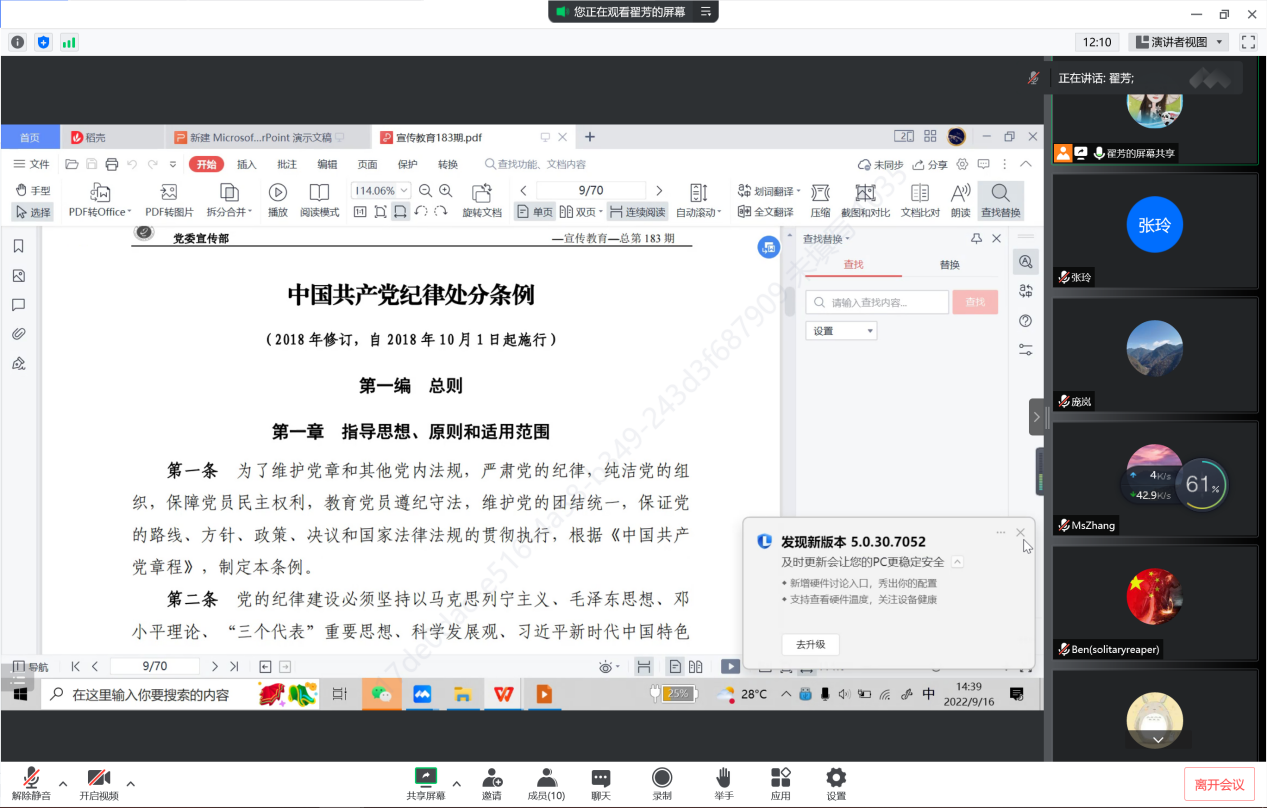Image resolution: width=1267 pixels, height=808 pixels.
Task: Enable 单页 single page view
Action: pyautogui.click(x=535, y=212)
